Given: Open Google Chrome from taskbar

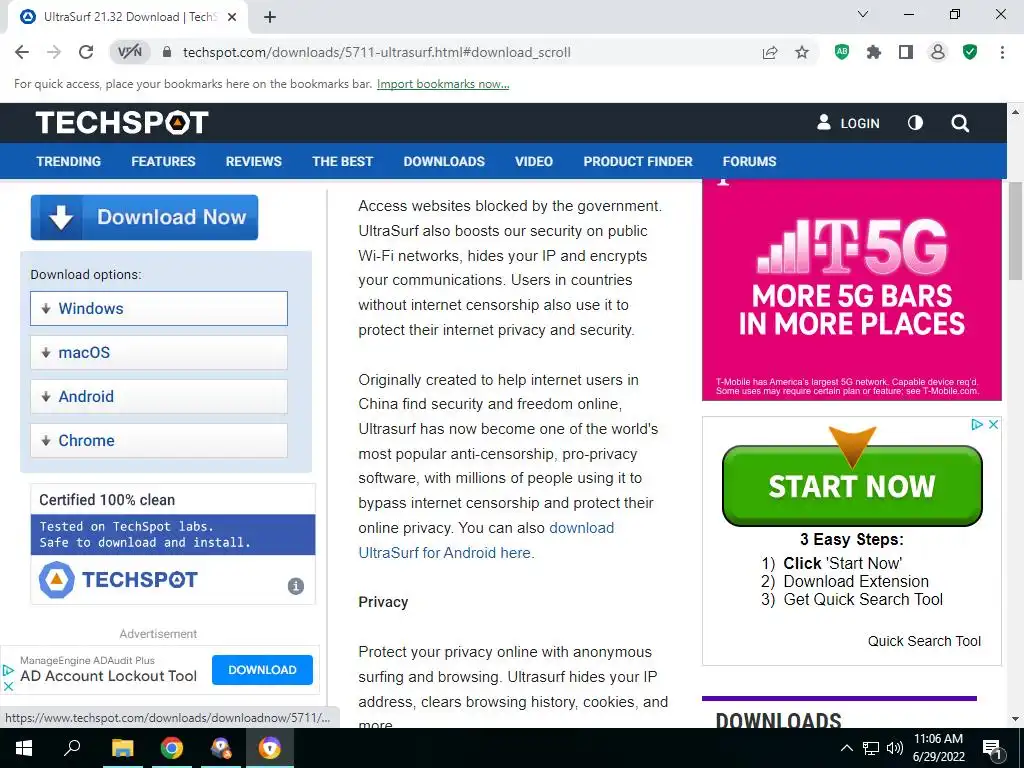Looking at the screenshot, I should [172, 748].
